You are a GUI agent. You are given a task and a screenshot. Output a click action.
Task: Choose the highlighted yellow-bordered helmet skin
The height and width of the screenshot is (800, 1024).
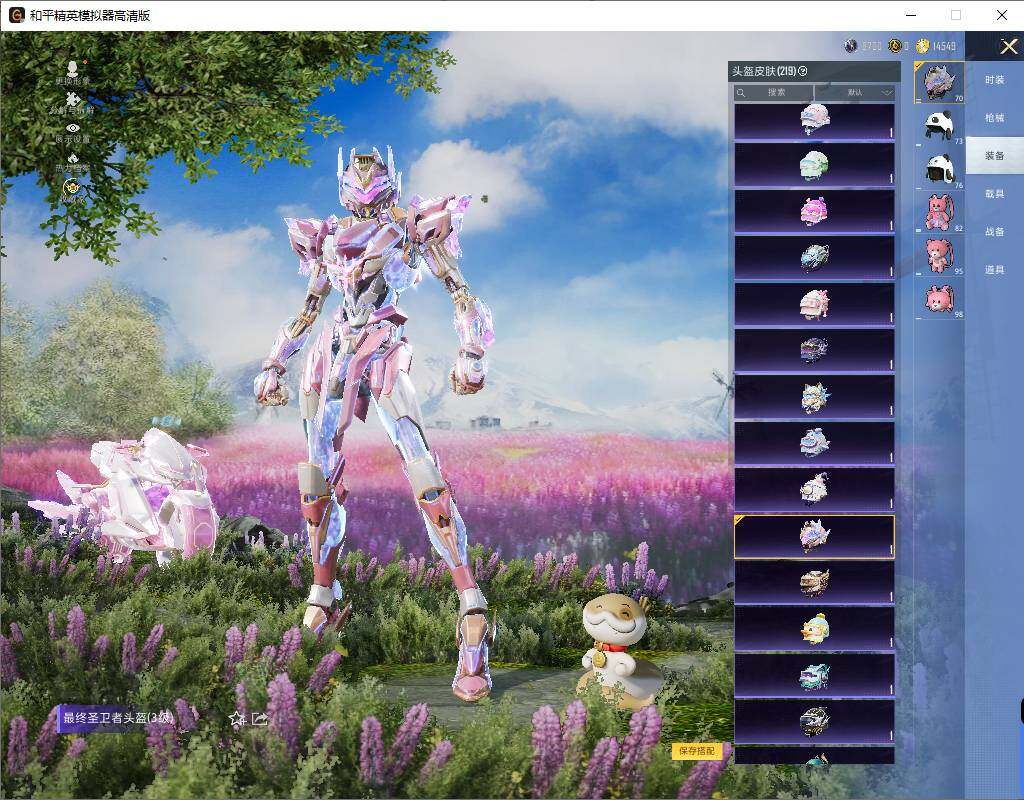tap(814, 536)
